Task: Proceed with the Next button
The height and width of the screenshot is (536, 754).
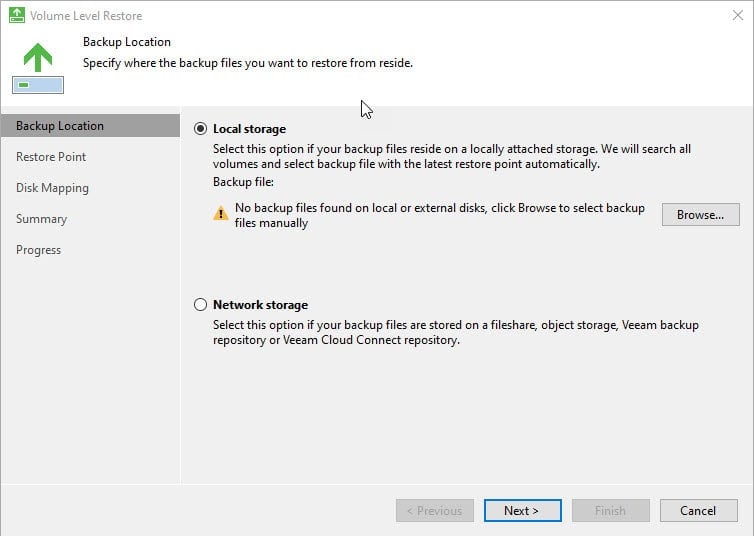Action: click(523, 511)
